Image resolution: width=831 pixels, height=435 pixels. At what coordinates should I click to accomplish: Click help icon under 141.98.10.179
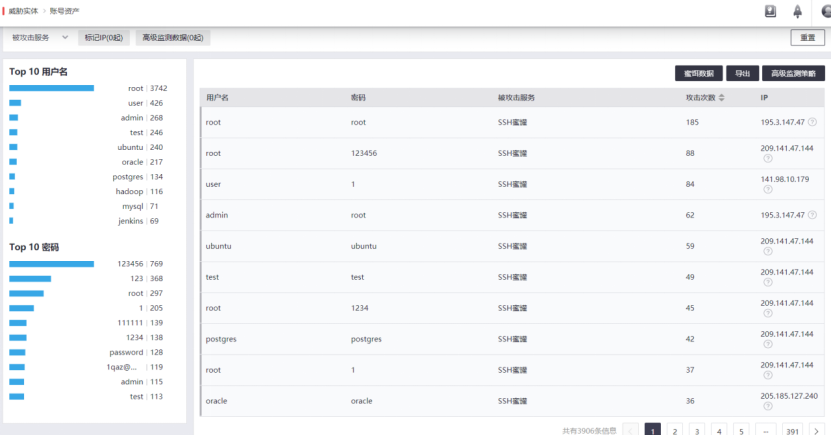(x=767, y=189)
